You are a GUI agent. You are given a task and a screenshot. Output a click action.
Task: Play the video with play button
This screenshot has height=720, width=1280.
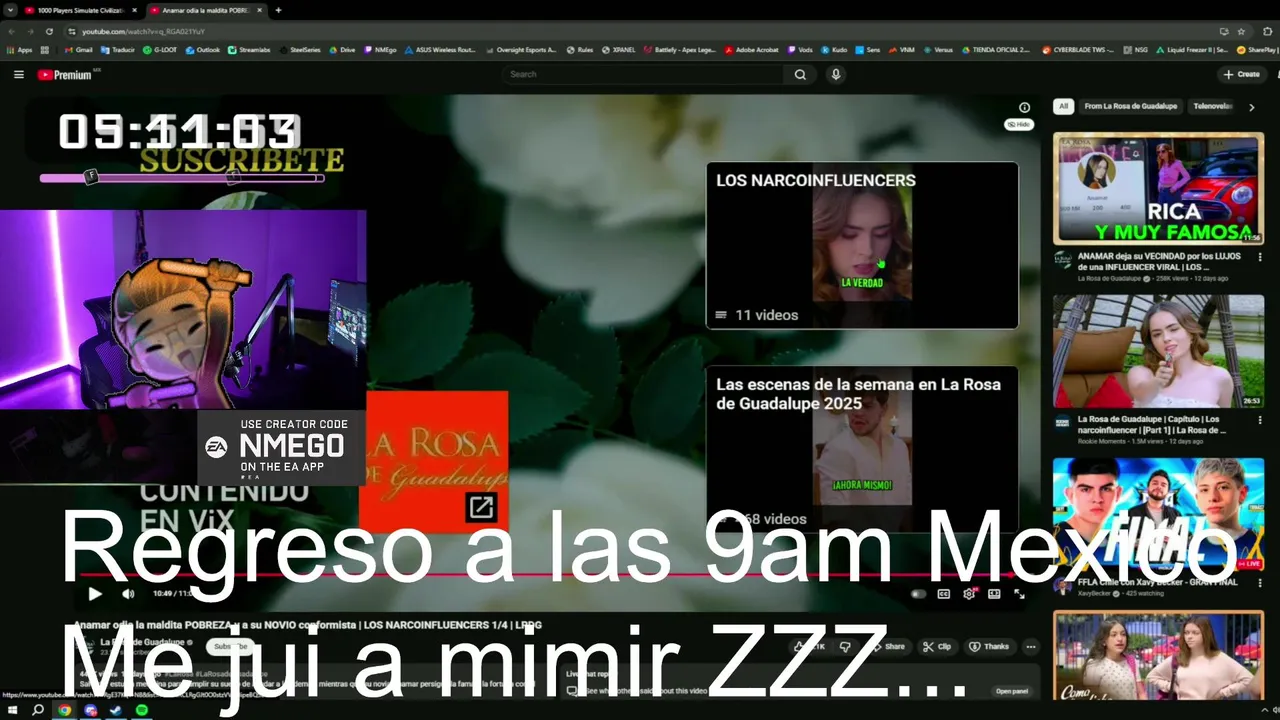(95, 593)
